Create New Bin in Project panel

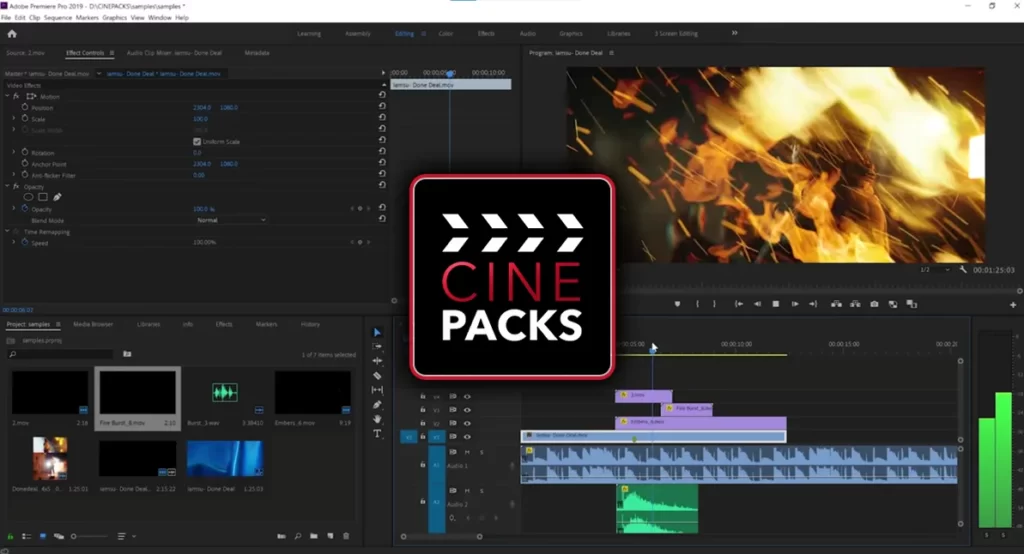313,536
